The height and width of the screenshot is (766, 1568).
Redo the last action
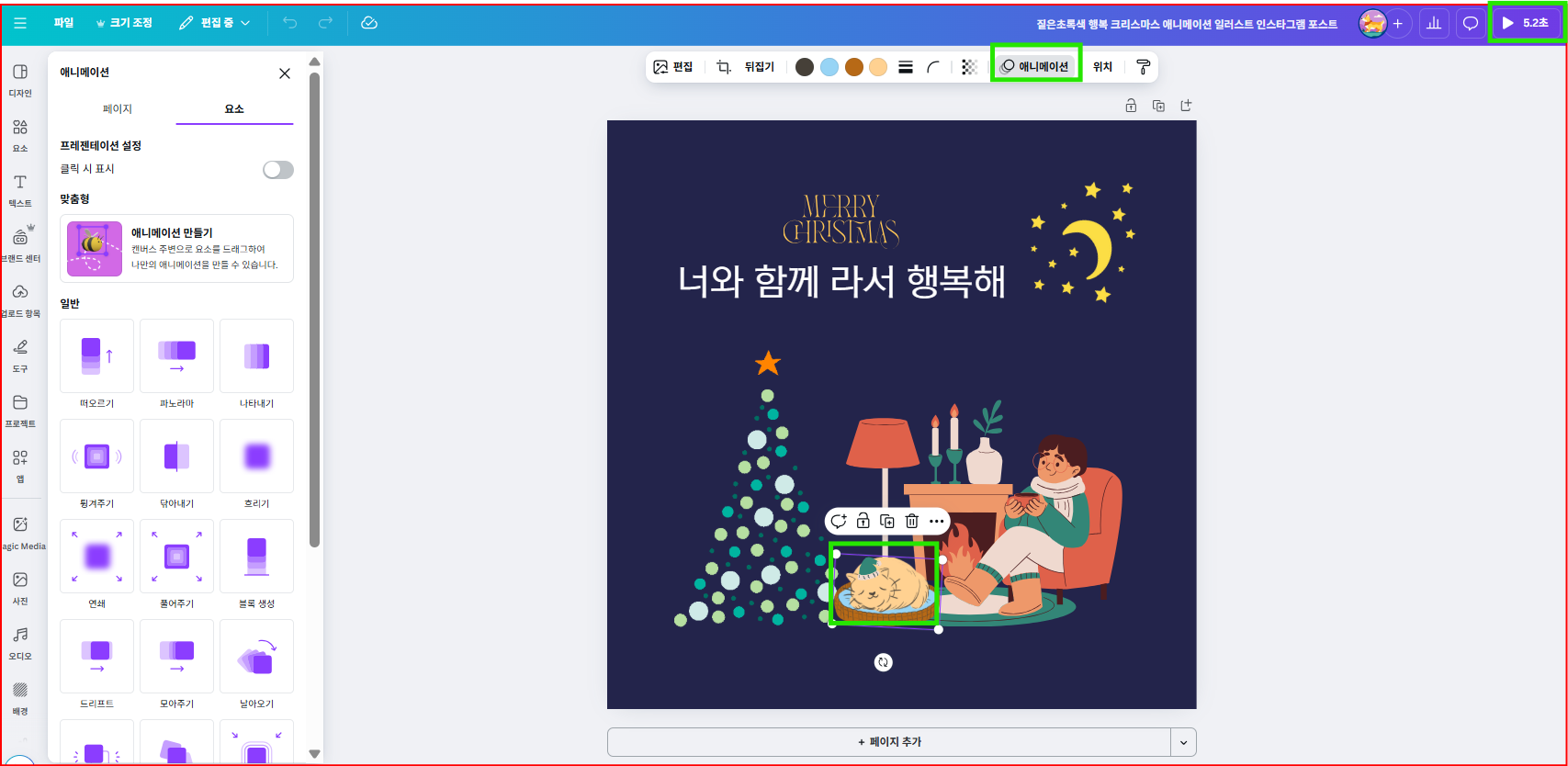pyautogui.click(x=325, y=23)
